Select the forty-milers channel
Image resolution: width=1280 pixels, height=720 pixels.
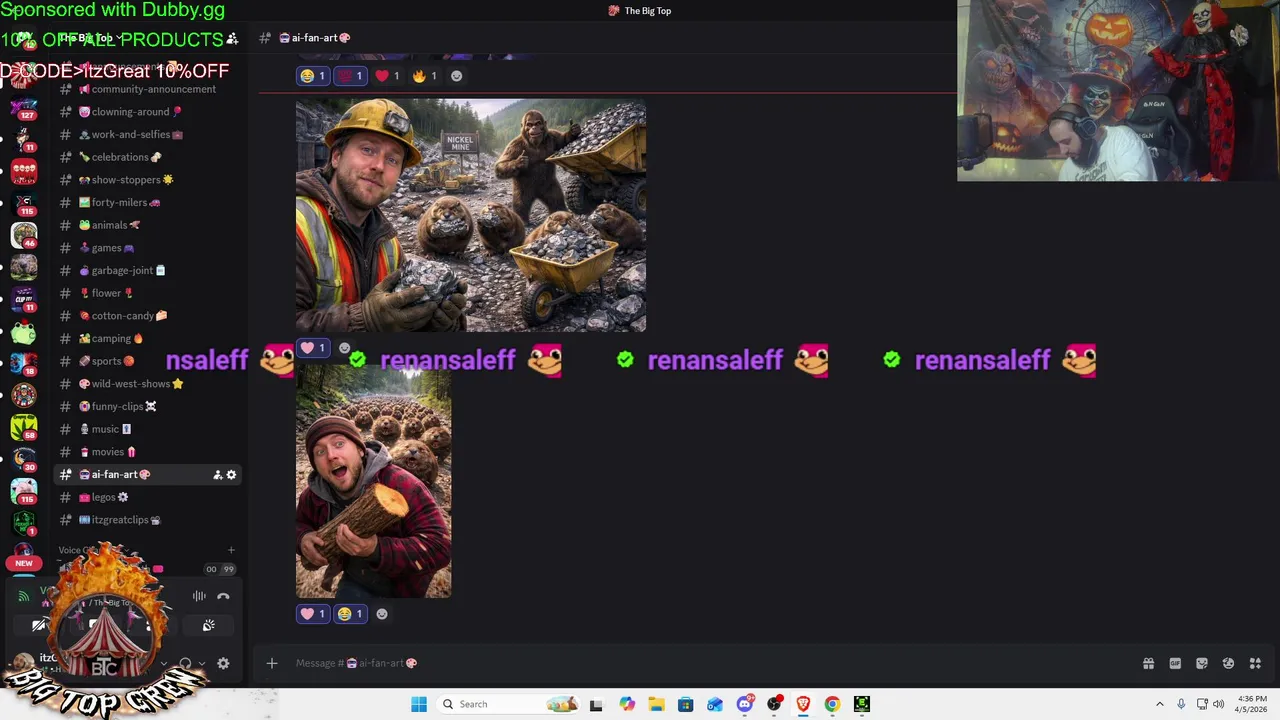pos(148,202)
